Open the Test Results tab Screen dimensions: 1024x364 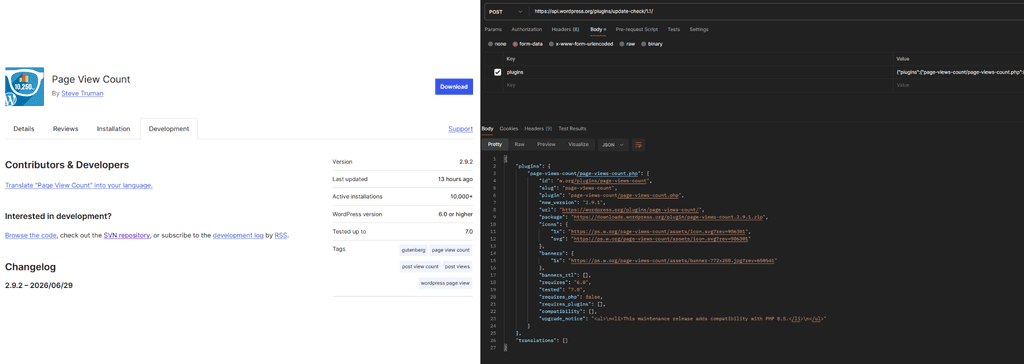(x=572, y=129)
